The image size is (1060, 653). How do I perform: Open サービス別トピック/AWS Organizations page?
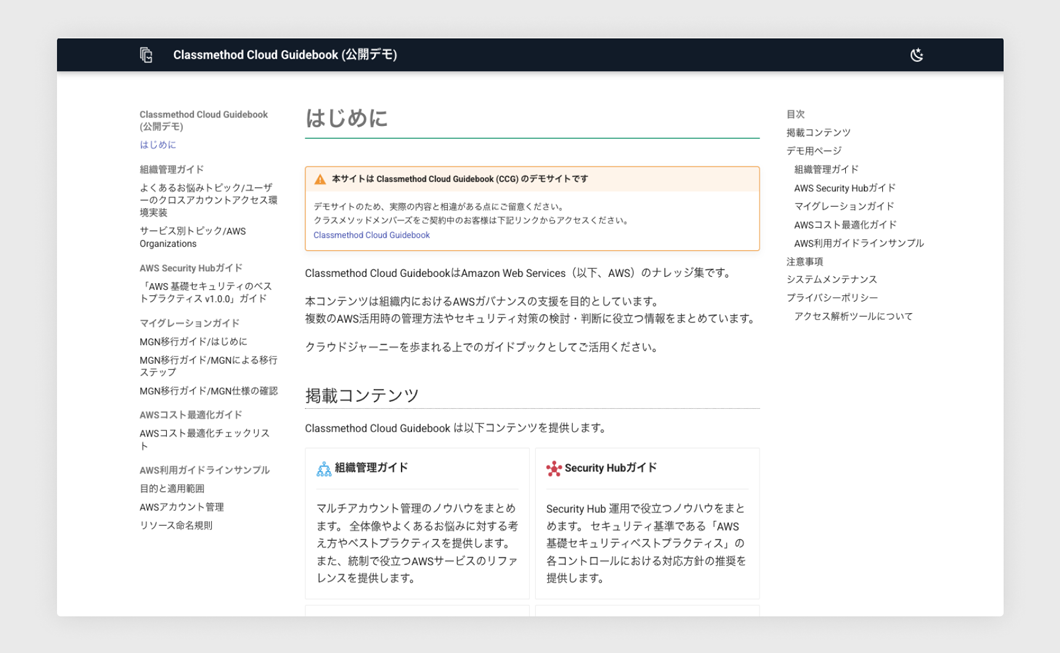coord(192,237)
